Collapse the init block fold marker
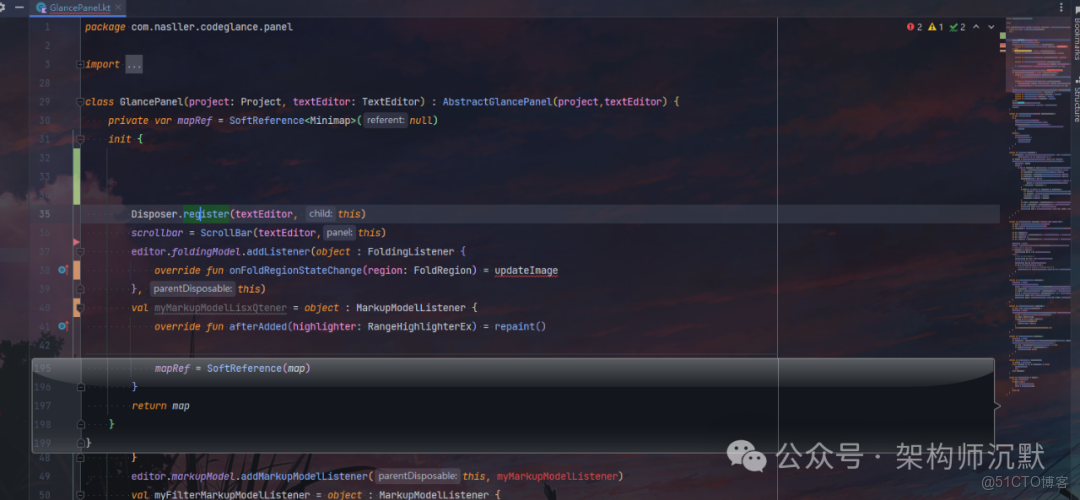This screenshot has width=1080, height=500. point(81,139)
